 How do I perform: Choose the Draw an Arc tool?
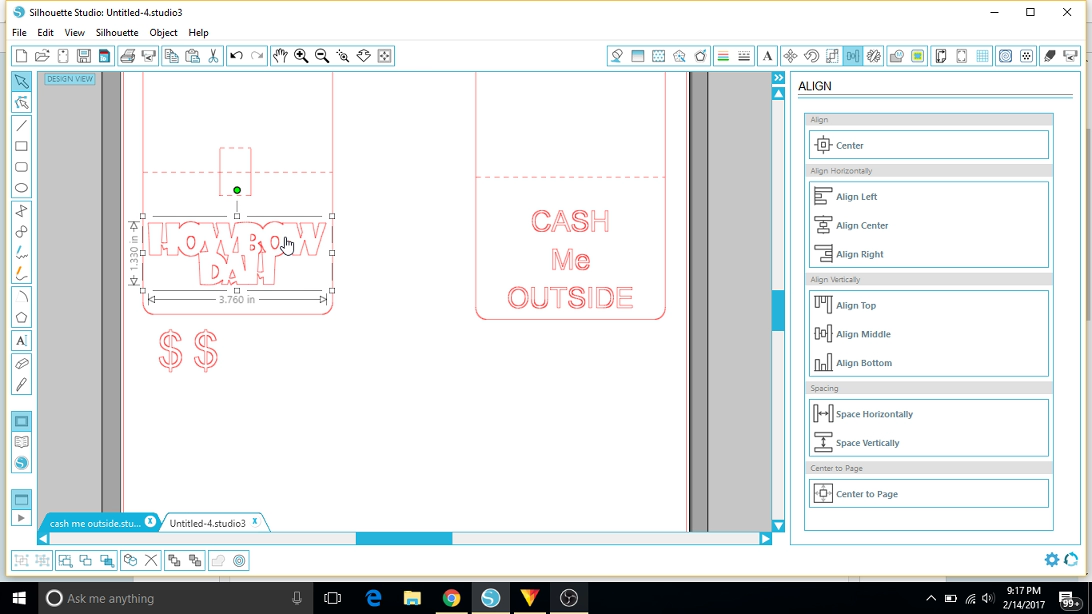22,297
